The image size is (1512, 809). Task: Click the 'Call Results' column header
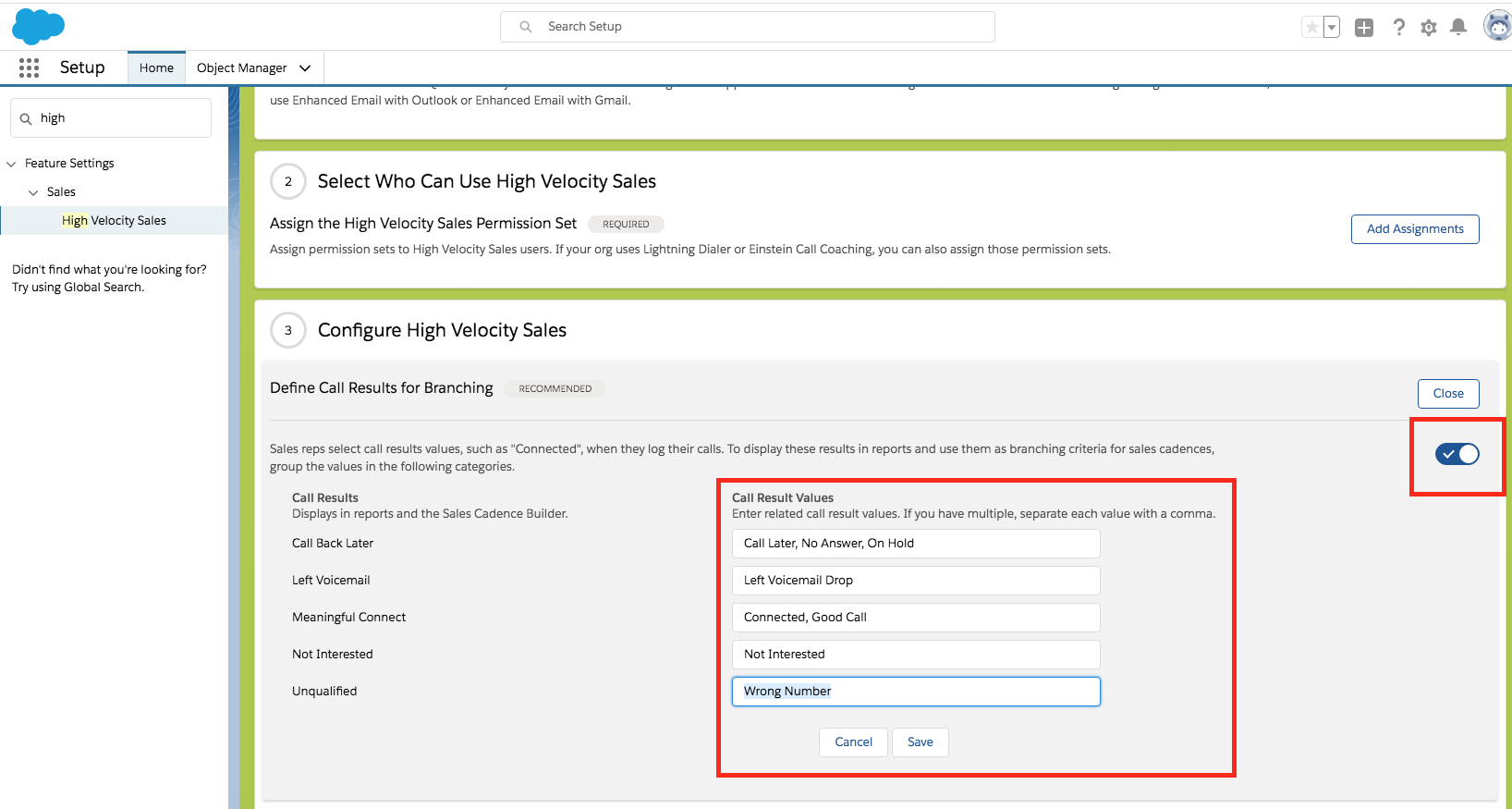pyautogui.click(x=325, y=497)
